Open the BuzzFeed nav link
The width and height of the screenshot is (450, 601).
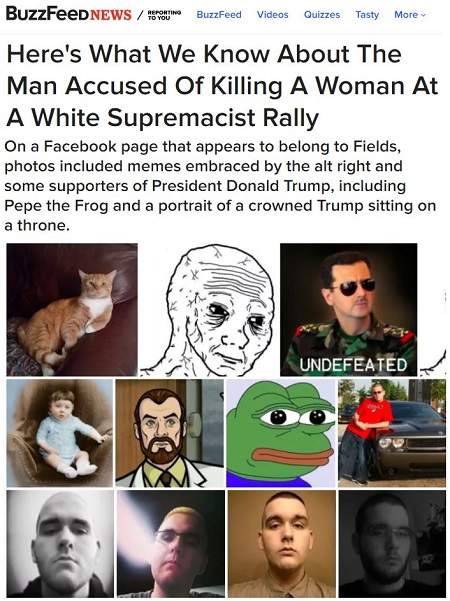coord(219,15)
